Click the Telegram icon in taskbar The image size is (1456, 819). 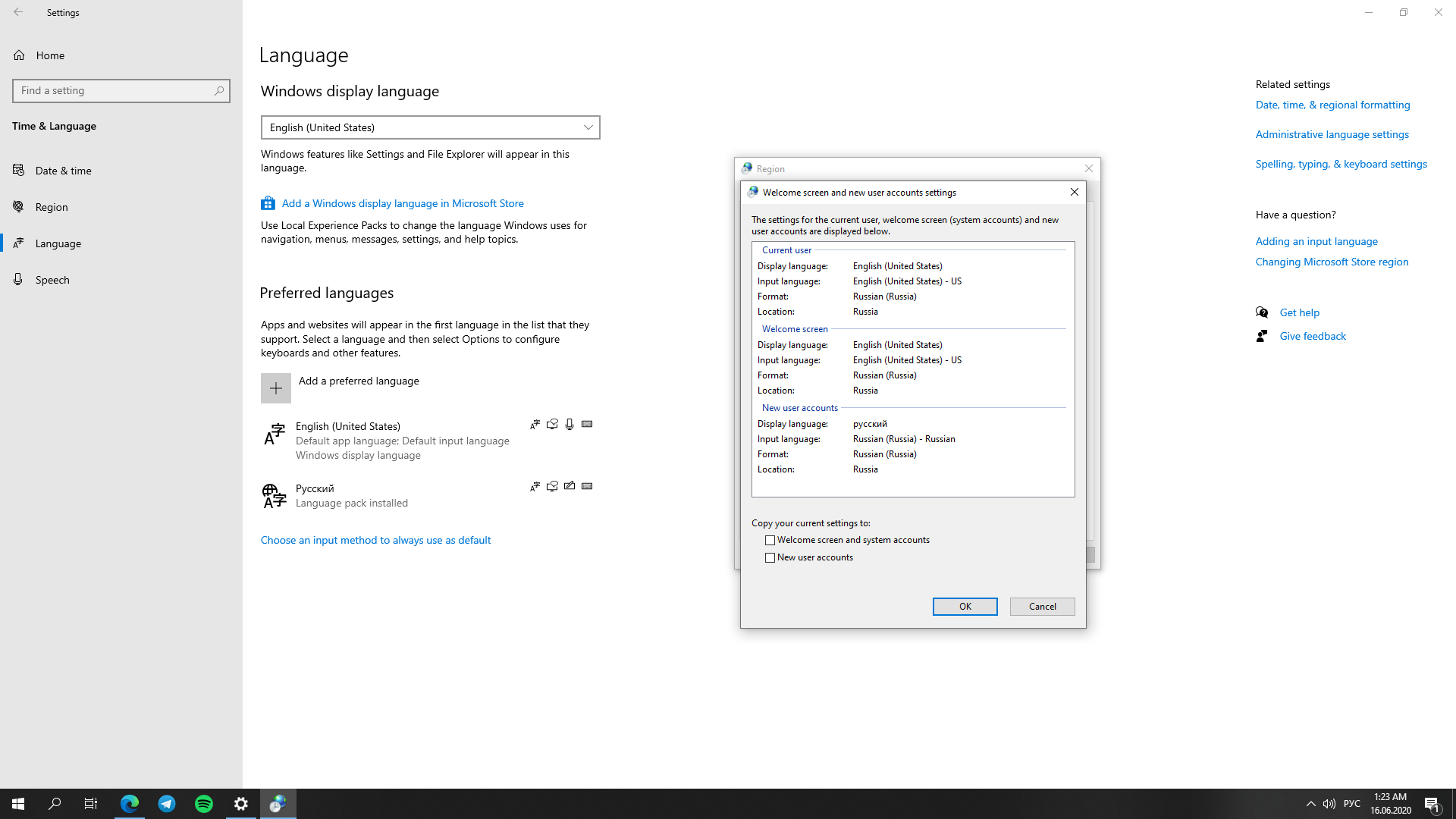click(166, 804)
